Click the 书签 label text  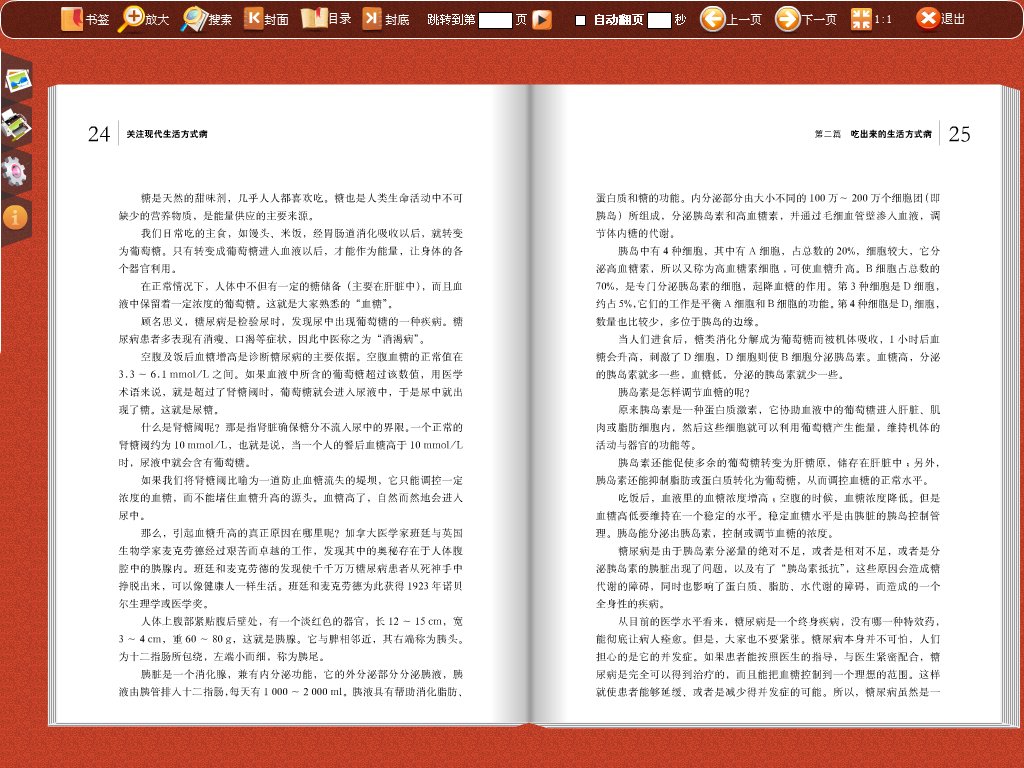[97, 20]
